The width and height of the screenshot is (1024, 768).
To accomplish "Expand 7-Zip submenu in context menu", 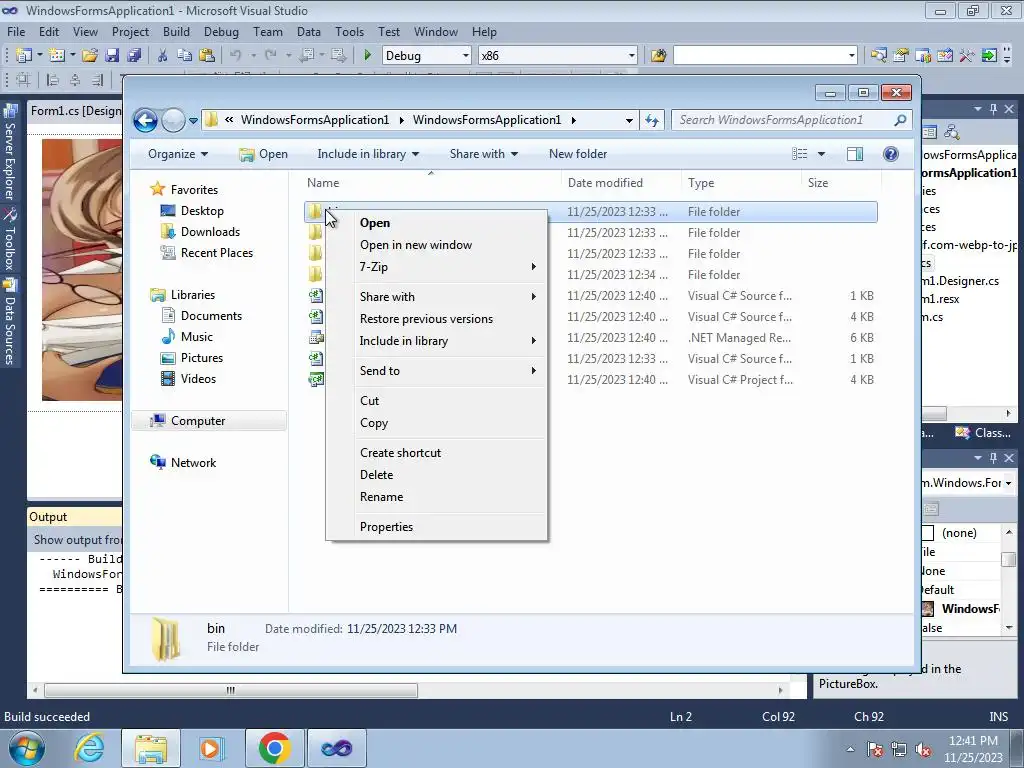I will [x=436, y=266].
